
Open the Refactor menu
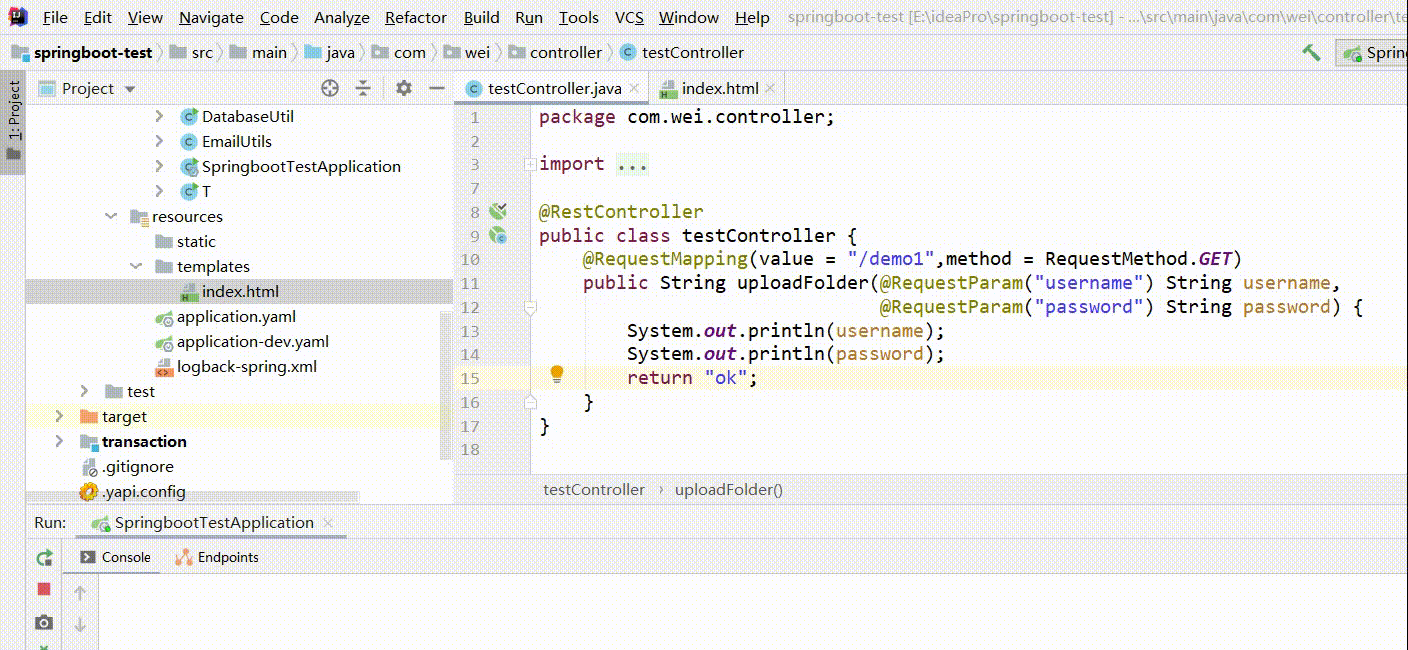tap(416, 17)
